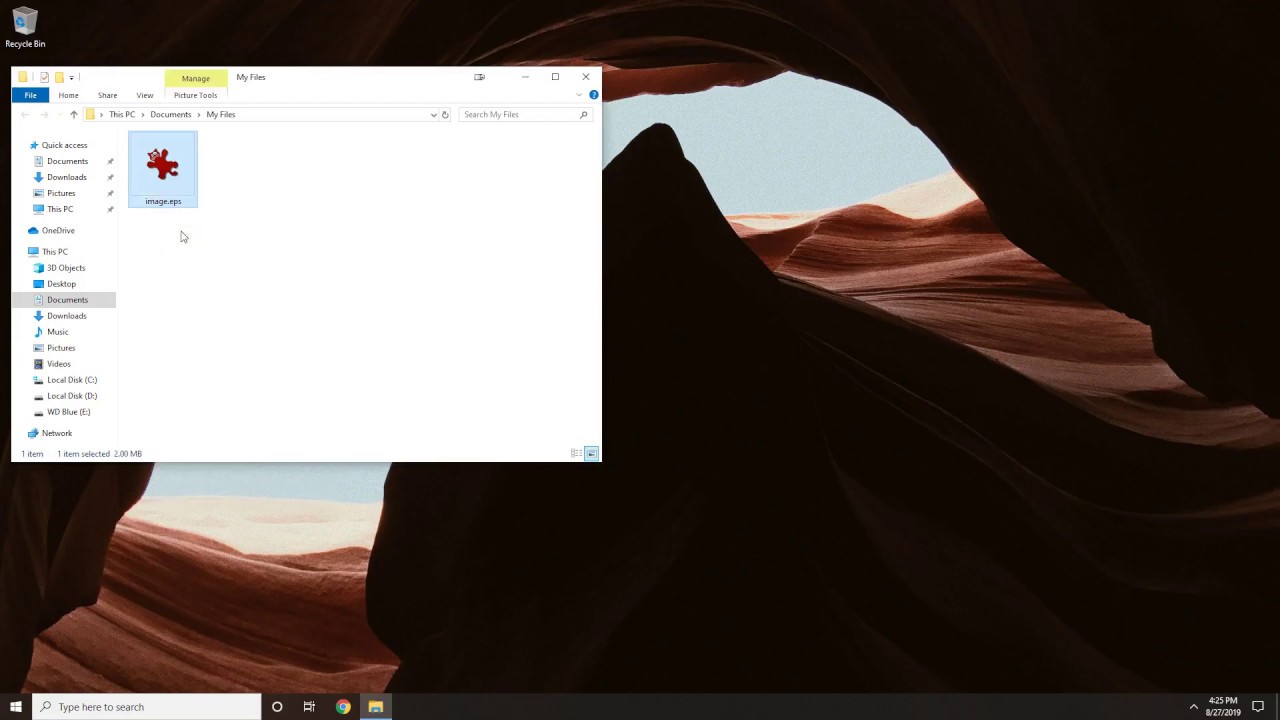
Task: Open the address bar history dropdown
Action: tap(433, 115)
